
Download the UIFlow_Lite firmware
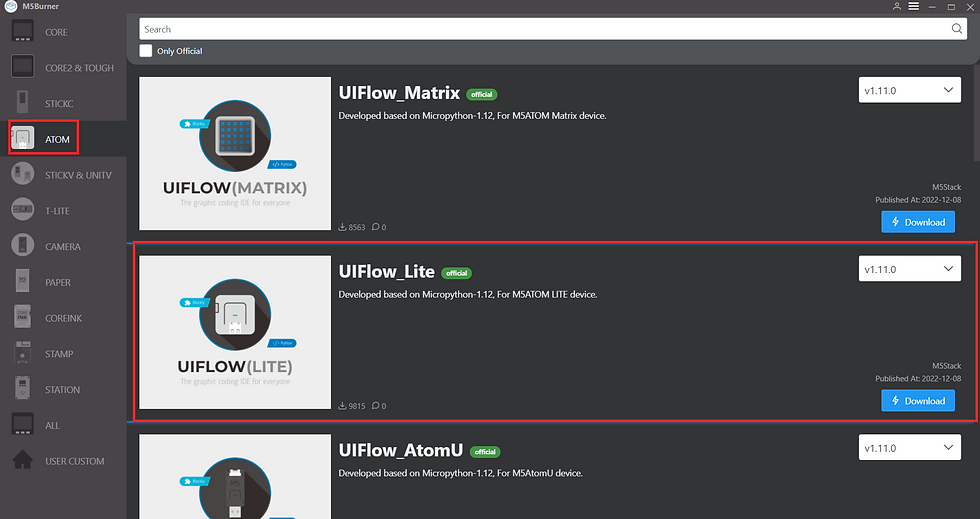918,401
